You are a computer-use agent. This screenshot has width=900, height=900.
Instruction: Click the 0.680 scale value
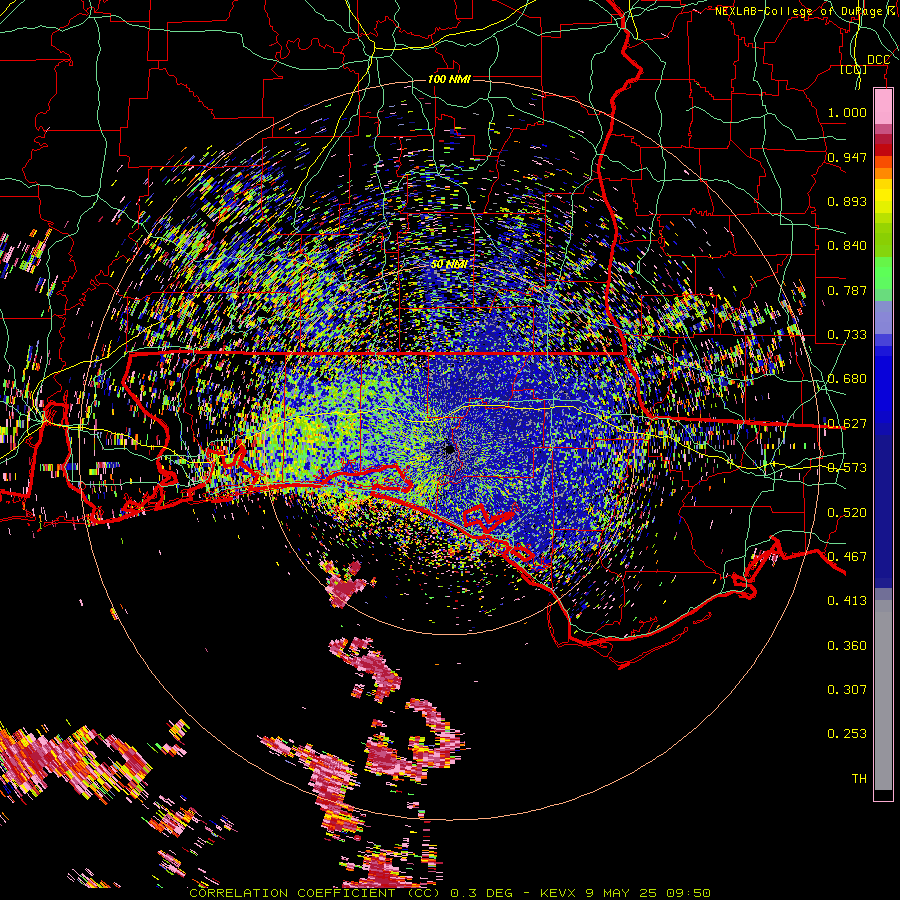847,379
